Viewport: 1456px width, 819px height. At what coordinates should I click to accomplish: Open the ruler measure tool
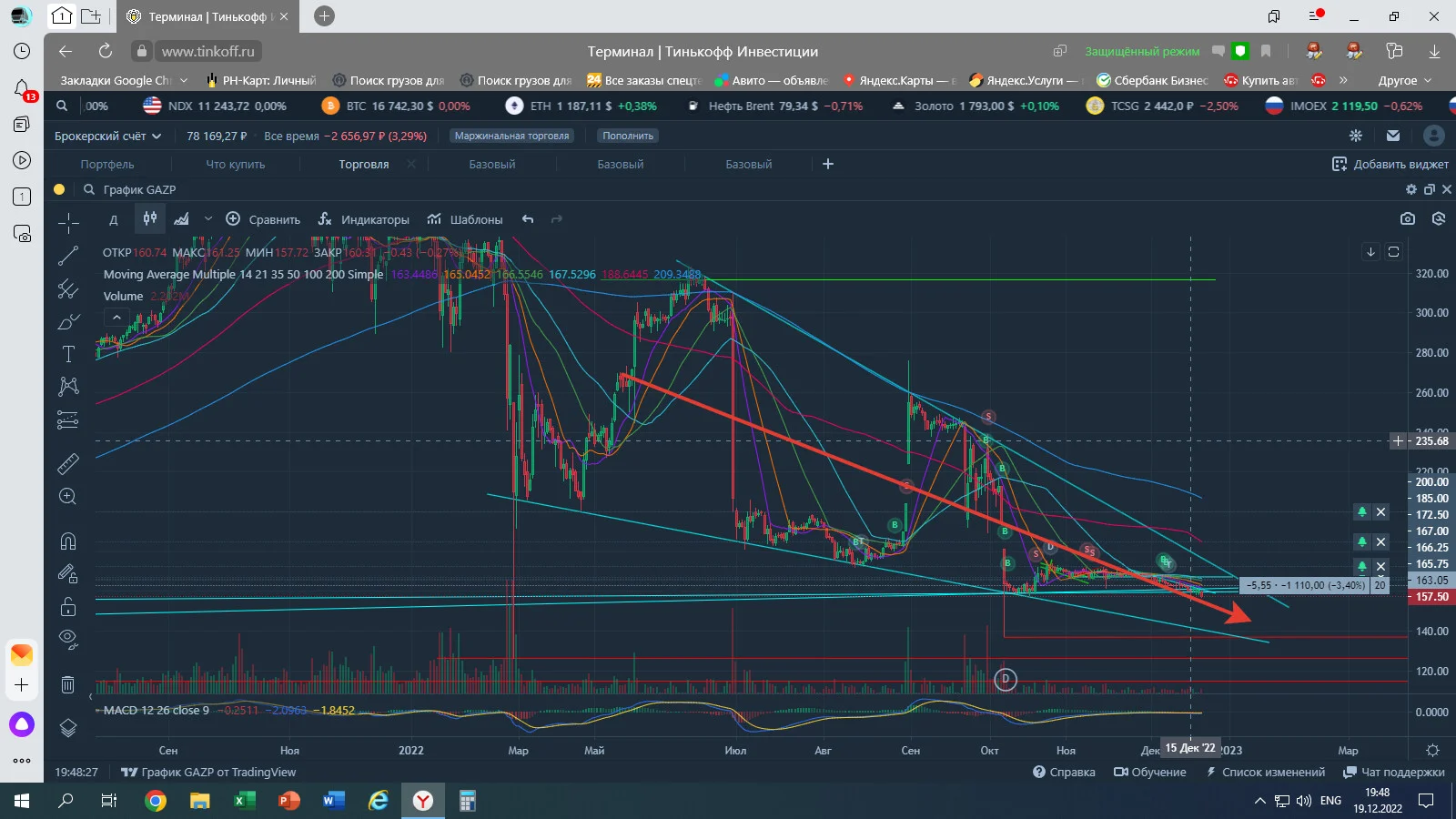click(68, 464)
